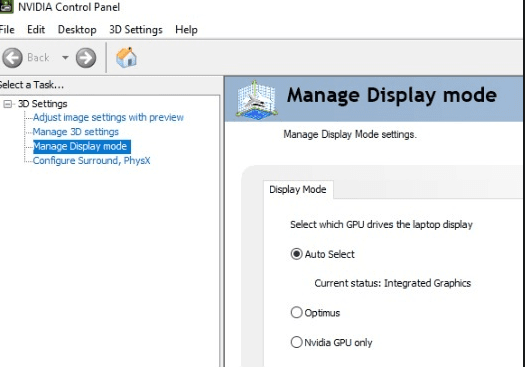Open the Help menu
The height and width of the screenshot is (367, 525).
186,29
